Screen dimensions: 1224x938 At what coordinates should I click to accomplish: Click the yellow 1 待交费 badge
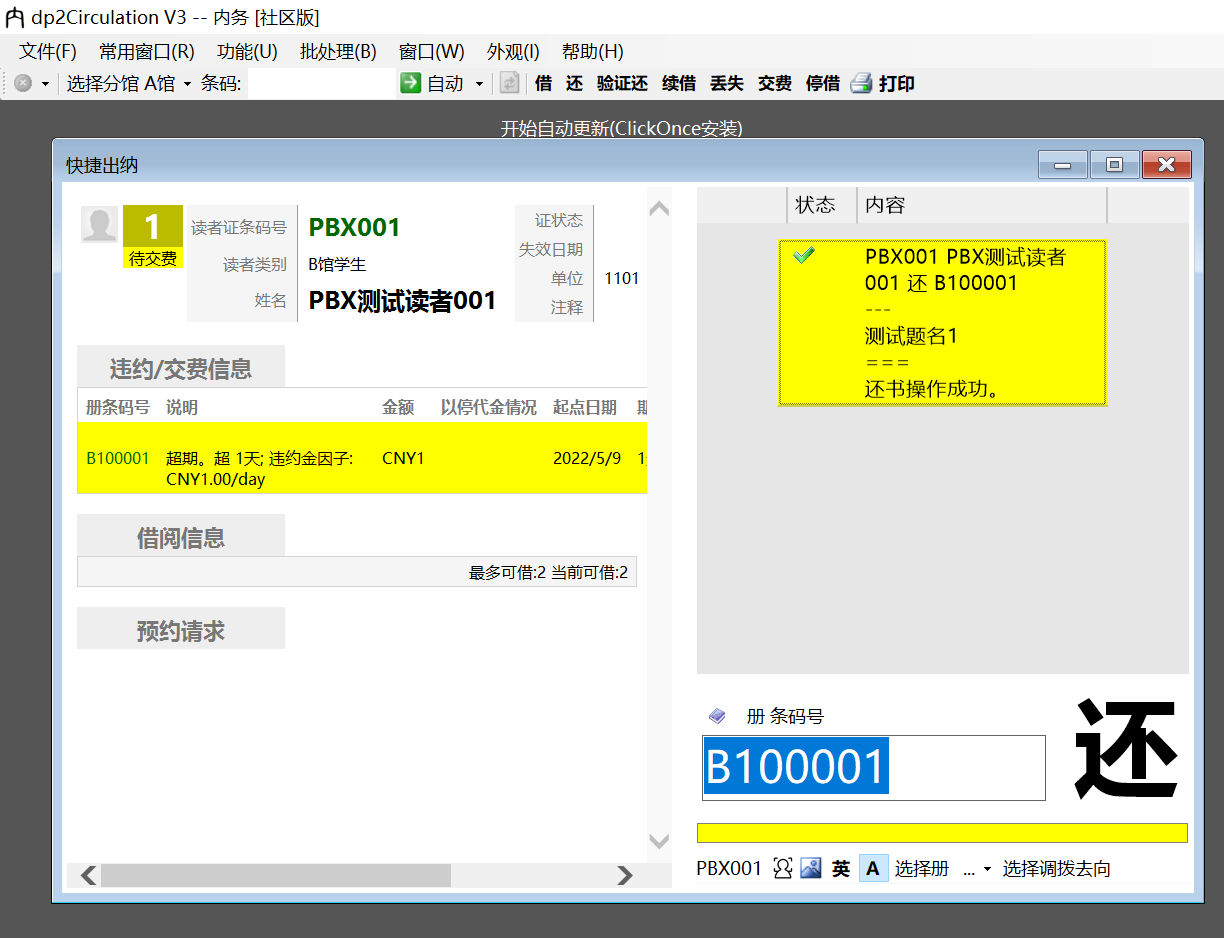pos(153,237)
